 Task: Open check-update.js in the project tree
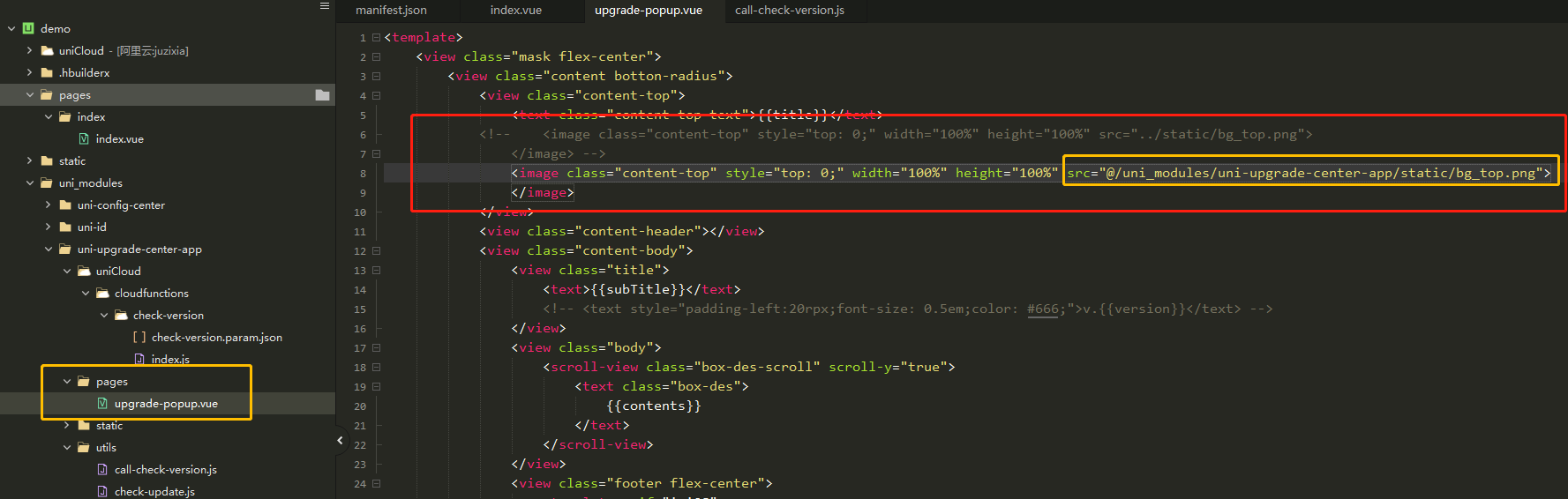click(154, 492)
